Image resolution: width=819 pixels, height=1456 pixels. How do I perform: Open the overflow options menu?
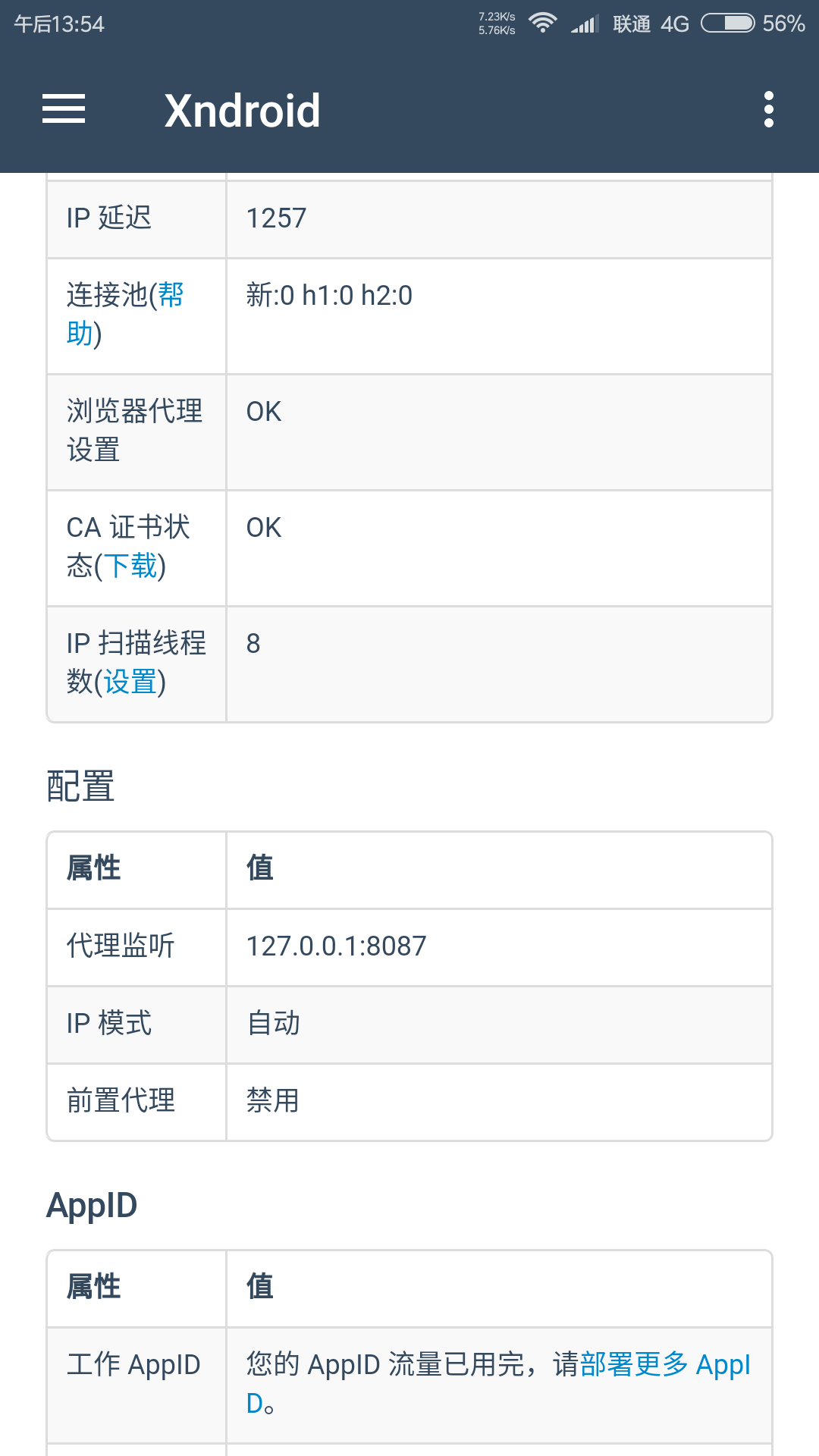769,109
